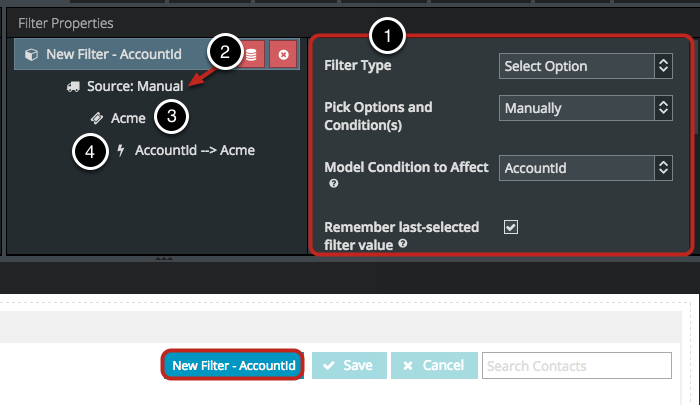The height and width of the screenshot is (405, 700).
Task: Focus the Search Contacts field
Action: point(577,366)
